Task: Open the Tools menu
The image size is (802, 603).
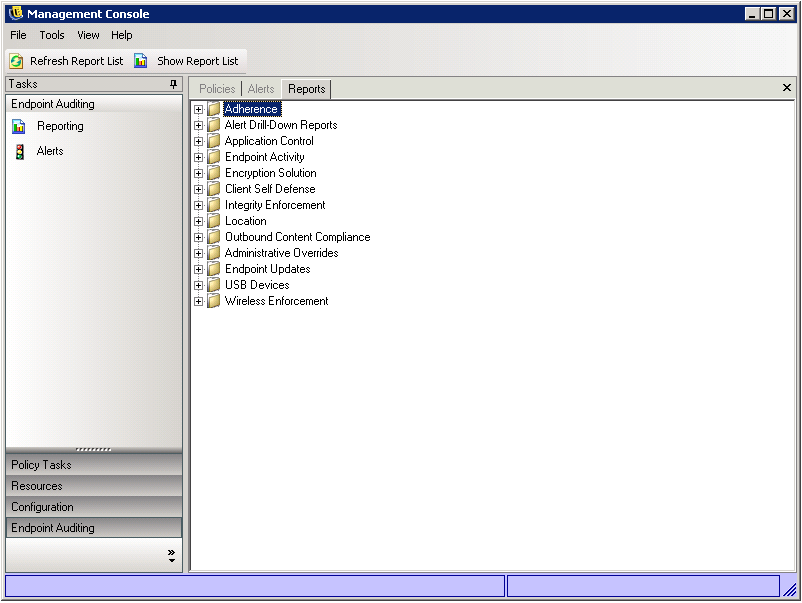Action: click(52, 35)
